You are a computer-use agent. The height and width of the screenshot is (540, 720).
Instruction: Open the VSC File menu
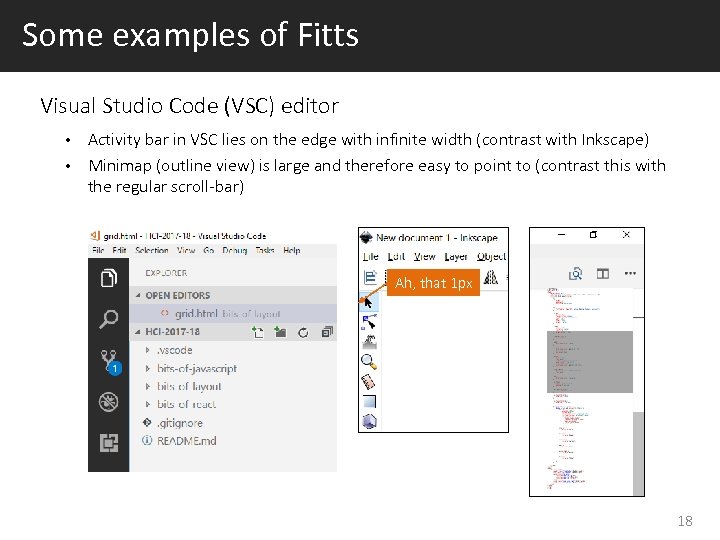98,250
